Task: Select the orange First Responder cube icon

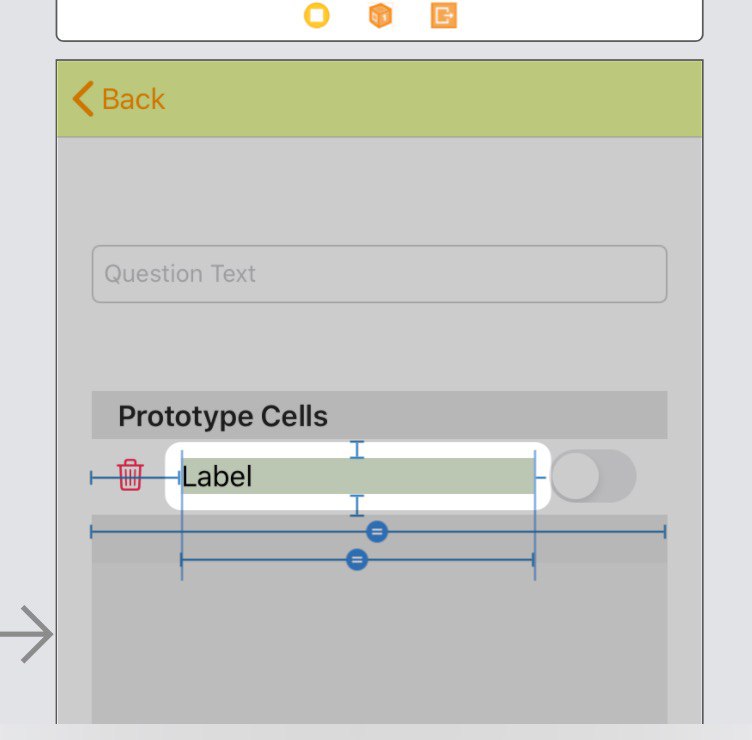Action: 380,16
